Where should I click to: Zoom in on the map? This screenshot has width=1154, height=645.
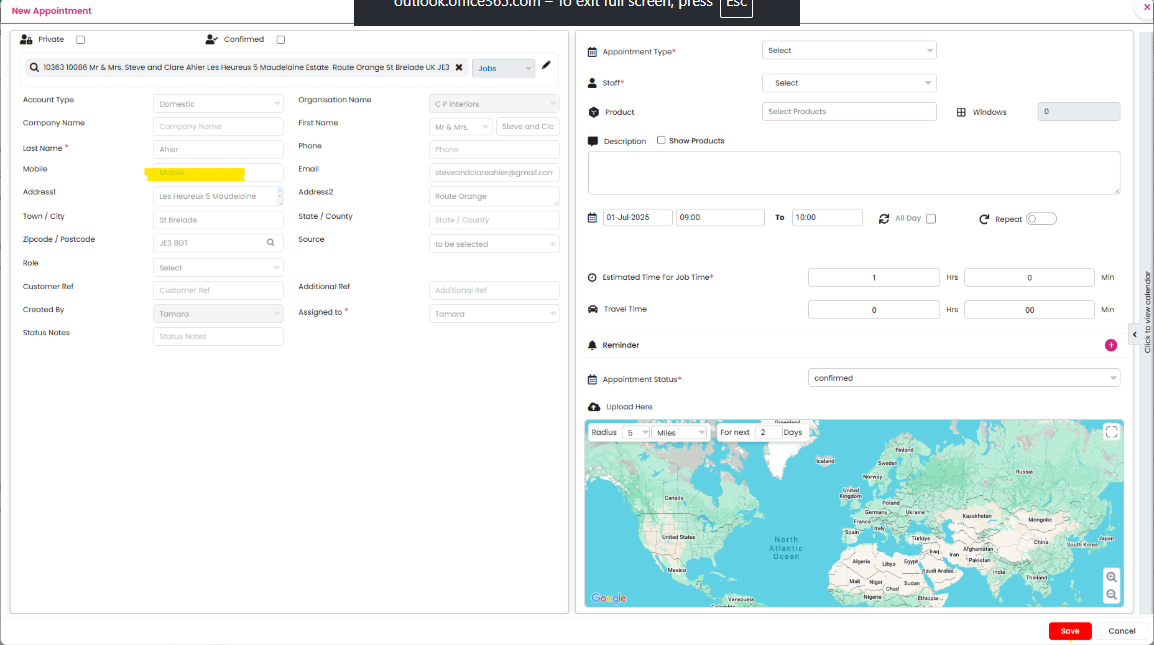click(1111, 577)
